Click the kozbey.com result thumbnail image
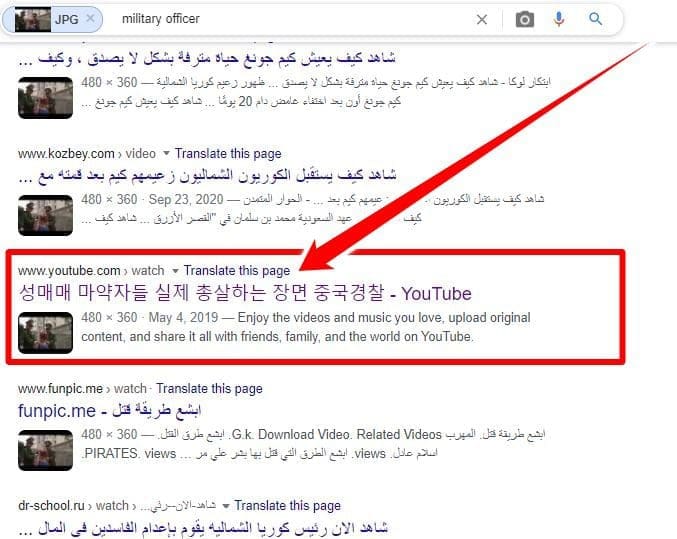 coord(45,213)
